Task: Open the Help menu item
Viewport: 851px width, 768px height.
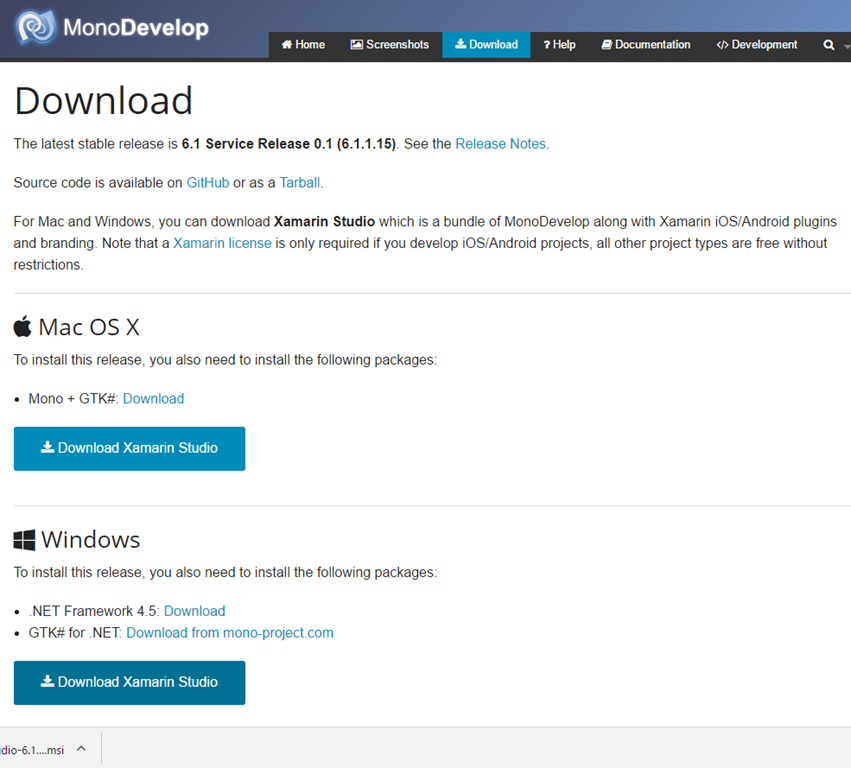Action: coord(559,45)
